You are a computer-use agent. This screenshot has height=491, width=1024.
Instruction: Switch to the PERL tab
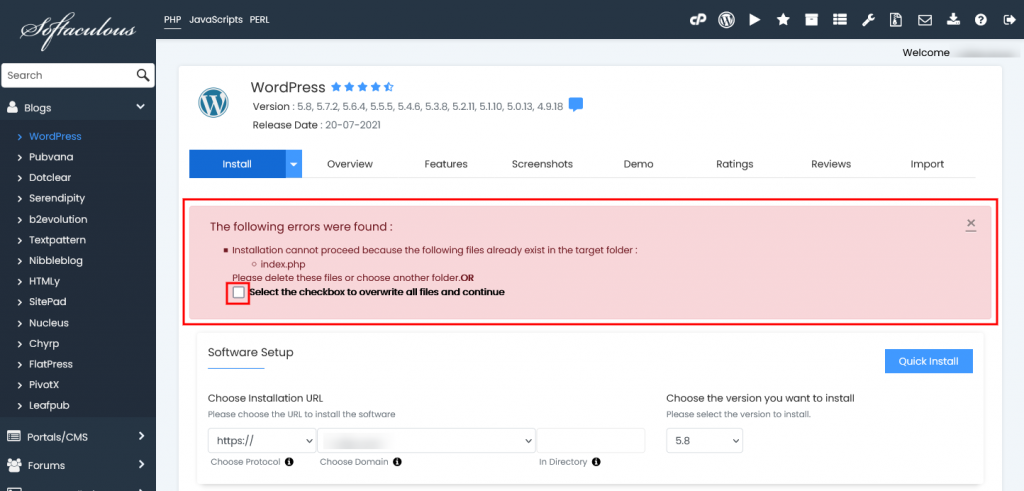coord(259,20)
